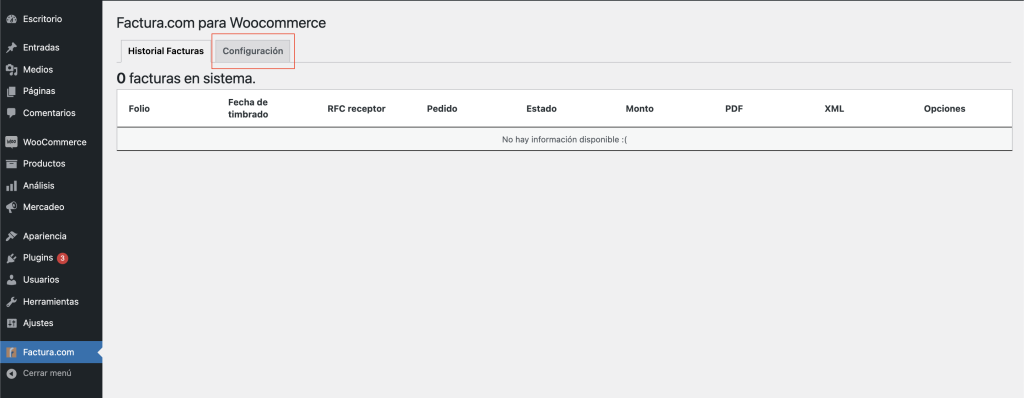
Task: Click the Fecha de timbrado column header
Action: 248,108
